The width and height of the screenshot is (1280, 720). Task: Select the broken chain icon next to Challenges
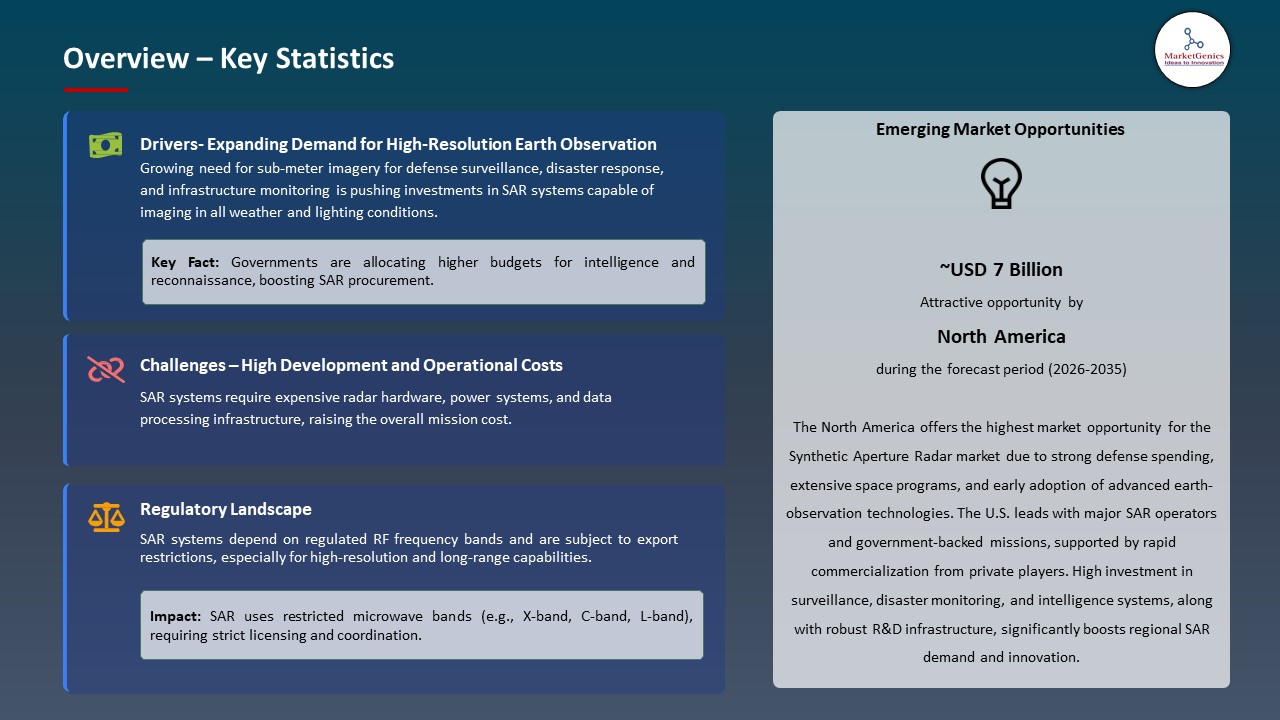pos(105,369)
